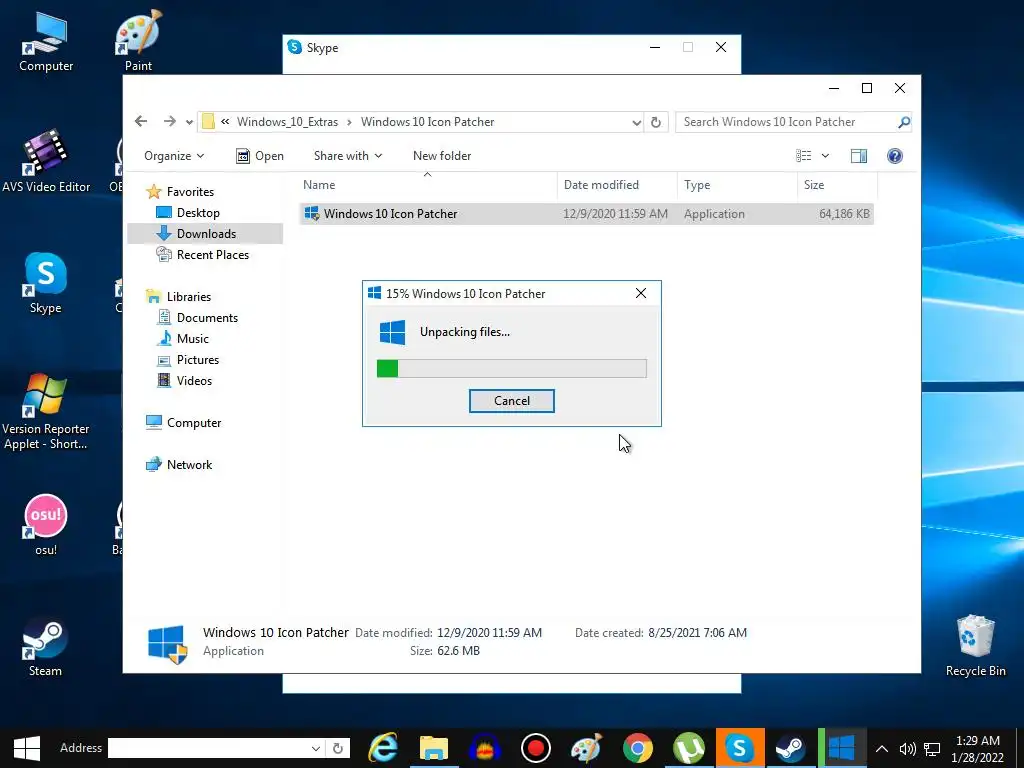The height and width of the screenshot is (768, 1024).
Task: Open Internet Explorer from taskbar
Action: coord(383,748)
